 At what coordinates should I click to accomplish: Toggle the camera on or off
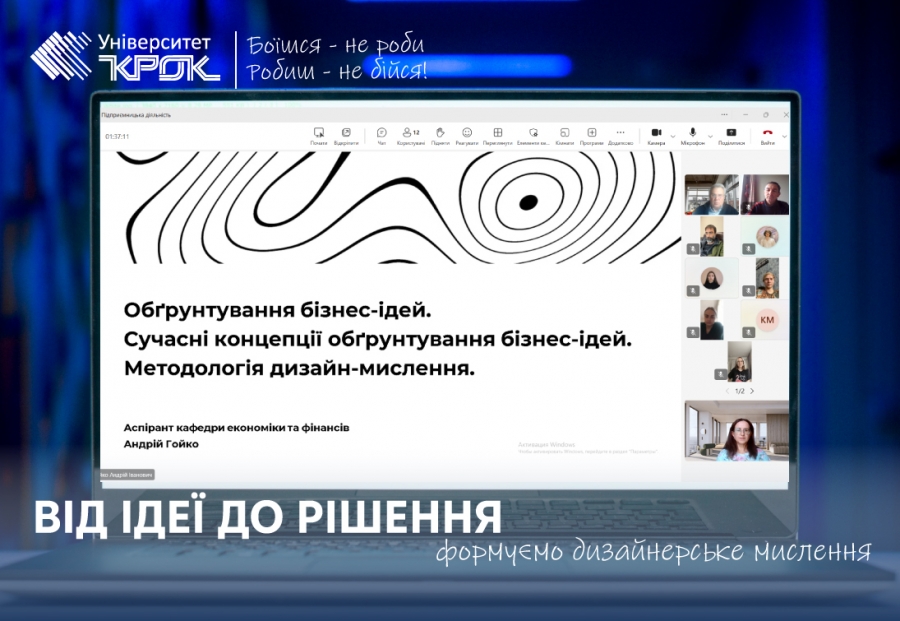[x=656, y=133]
